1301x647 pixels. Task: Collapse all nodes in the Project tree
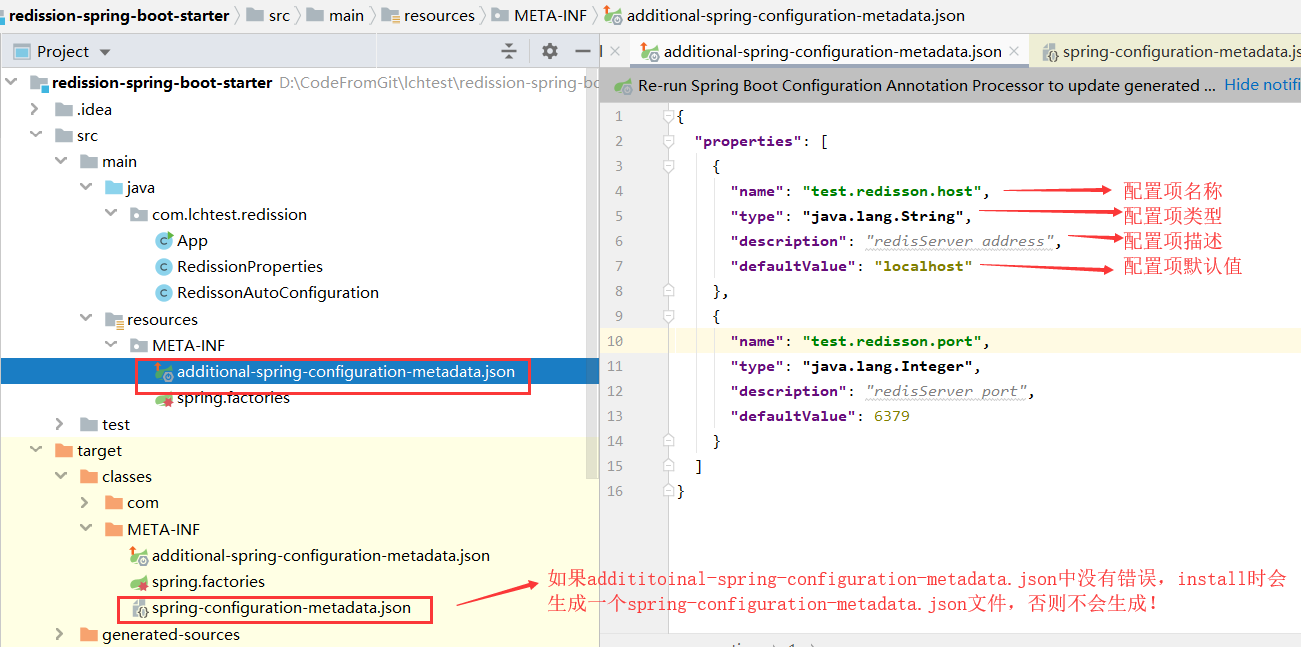pos(509,51)
